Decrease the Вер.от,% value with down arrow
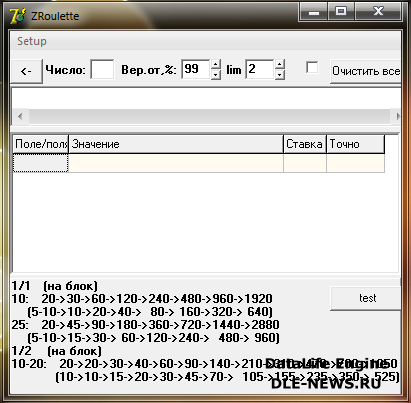The width and height of the screenshot is (411, 403). tap(216, 74)
